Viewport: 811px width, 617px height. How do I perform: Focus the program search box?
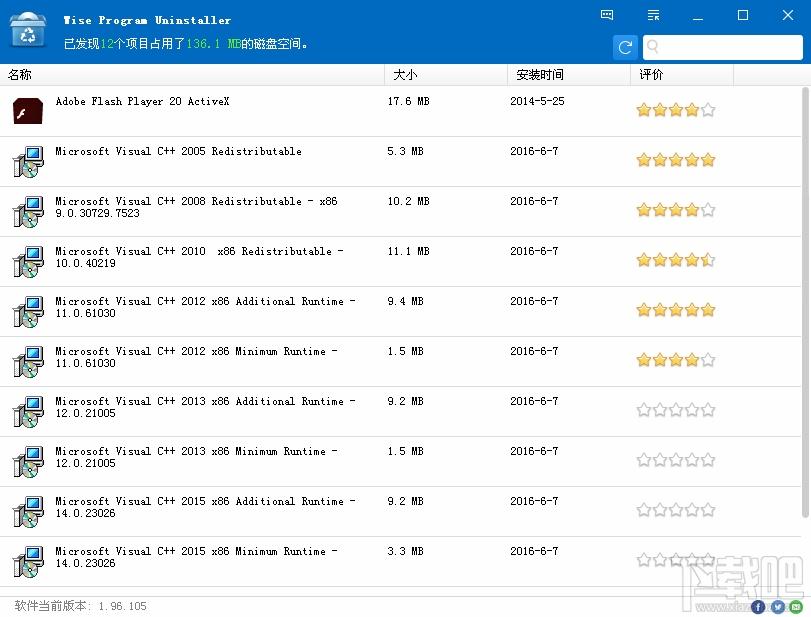click(723, 48)
